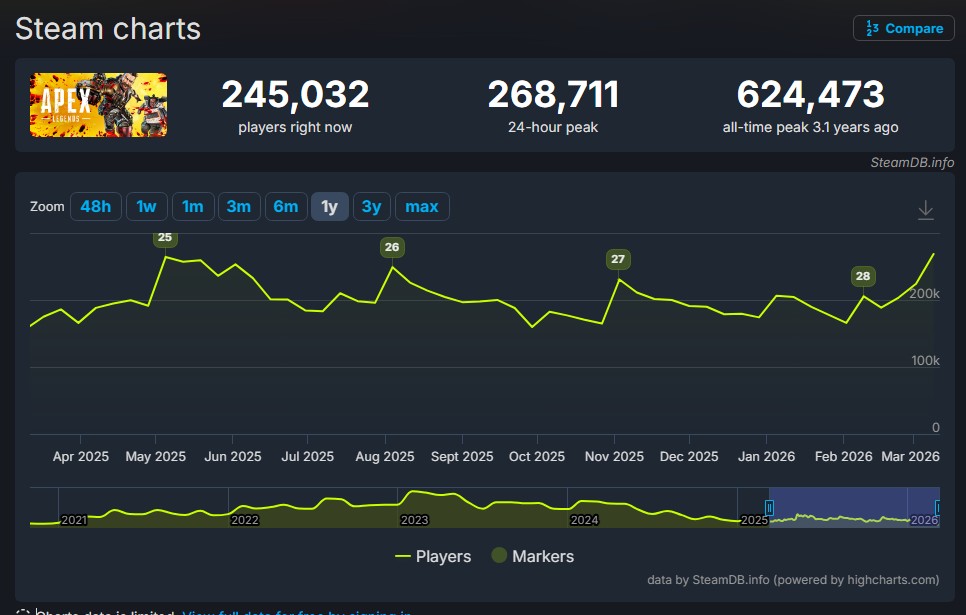Viewport: 966px width, 615px height.
Task: Toggle the Players series in legend
Action: [433, 556]
